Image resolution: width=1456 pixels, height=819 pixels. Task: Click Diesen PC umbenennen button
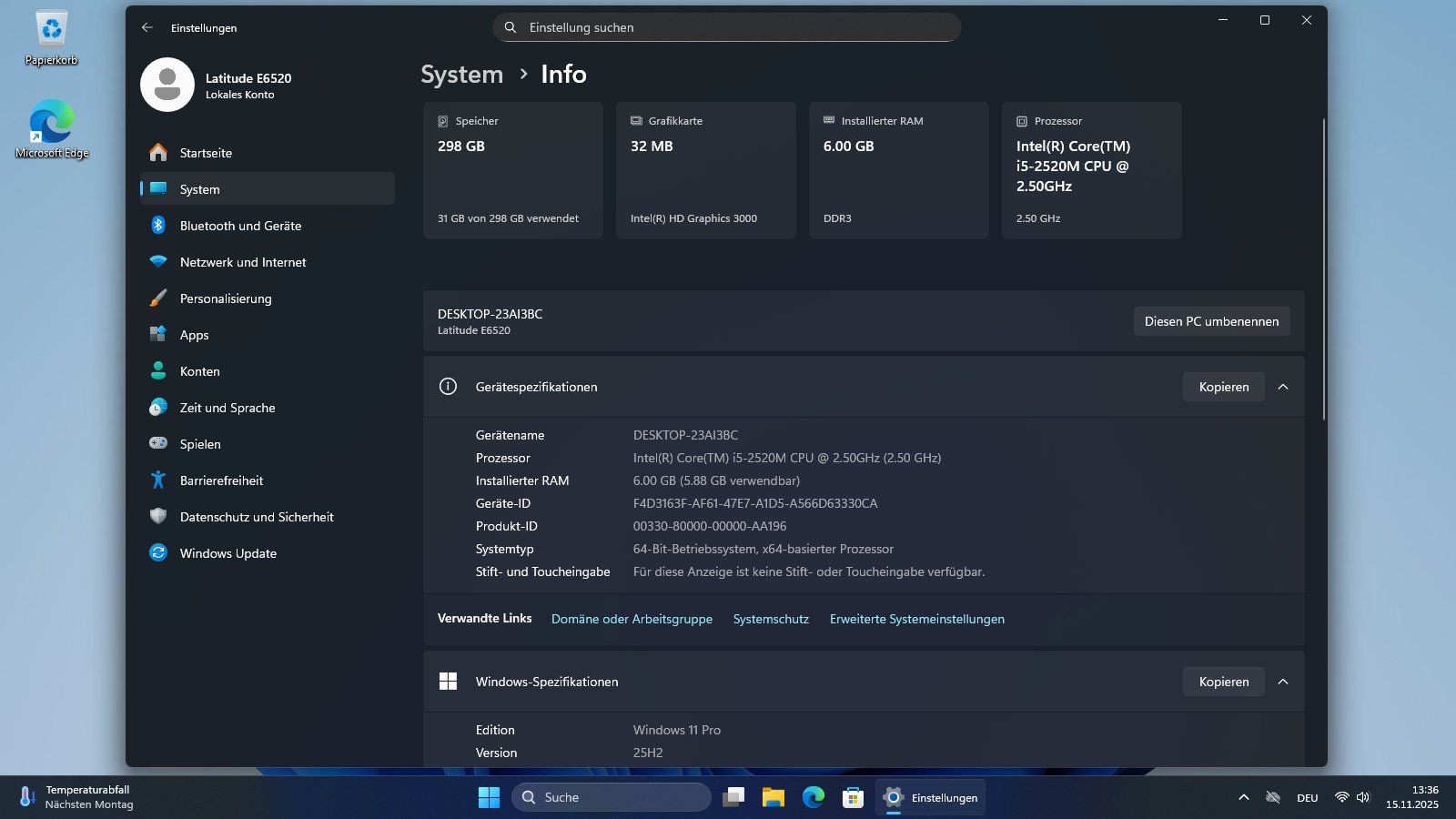(x=1211, y=321)
